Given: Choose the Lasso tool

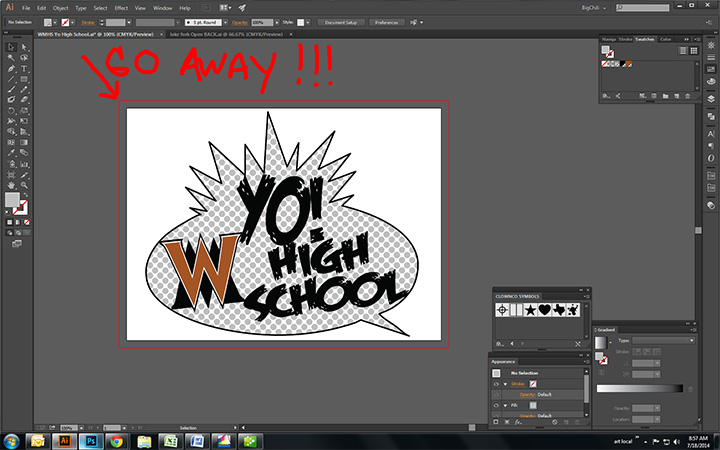Looking at the screenshot, I should click(x=24, y=58).
